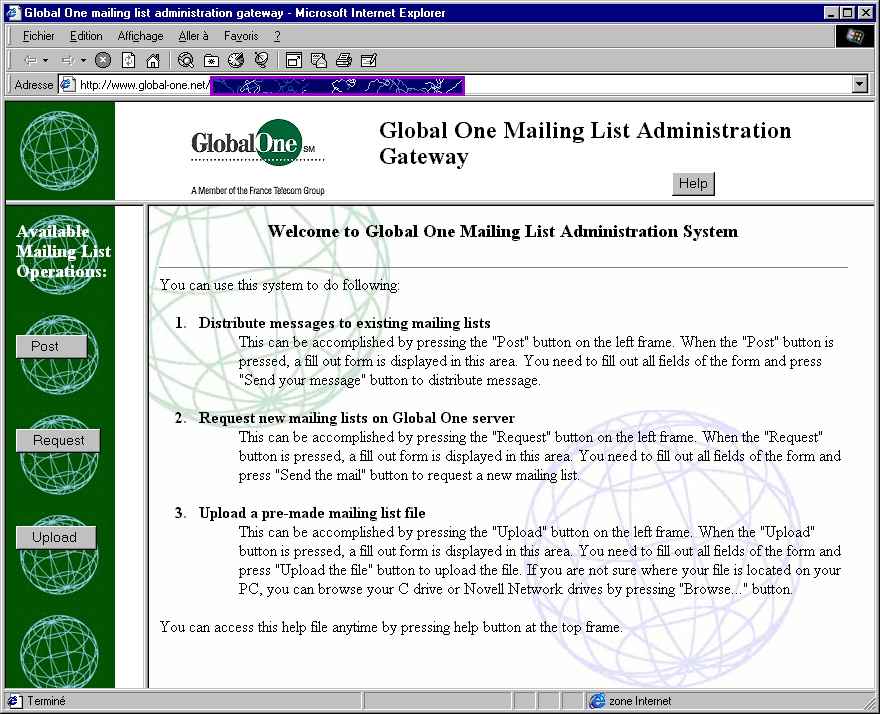This screenshot has width=880, height=714.
Task: Click the page icon in the address bar
Action: [68, 85]
